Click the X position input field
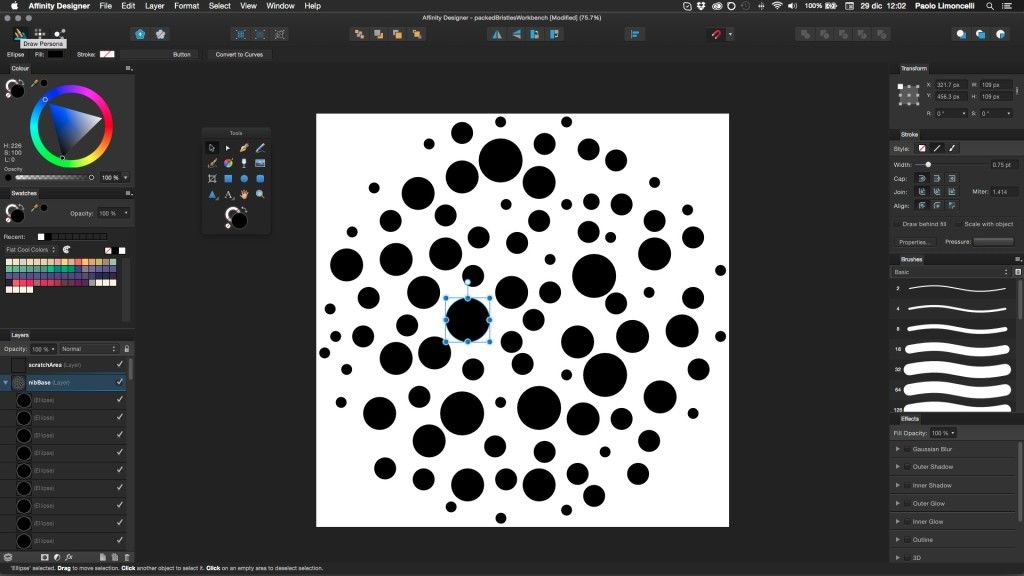 coord(949,85)
